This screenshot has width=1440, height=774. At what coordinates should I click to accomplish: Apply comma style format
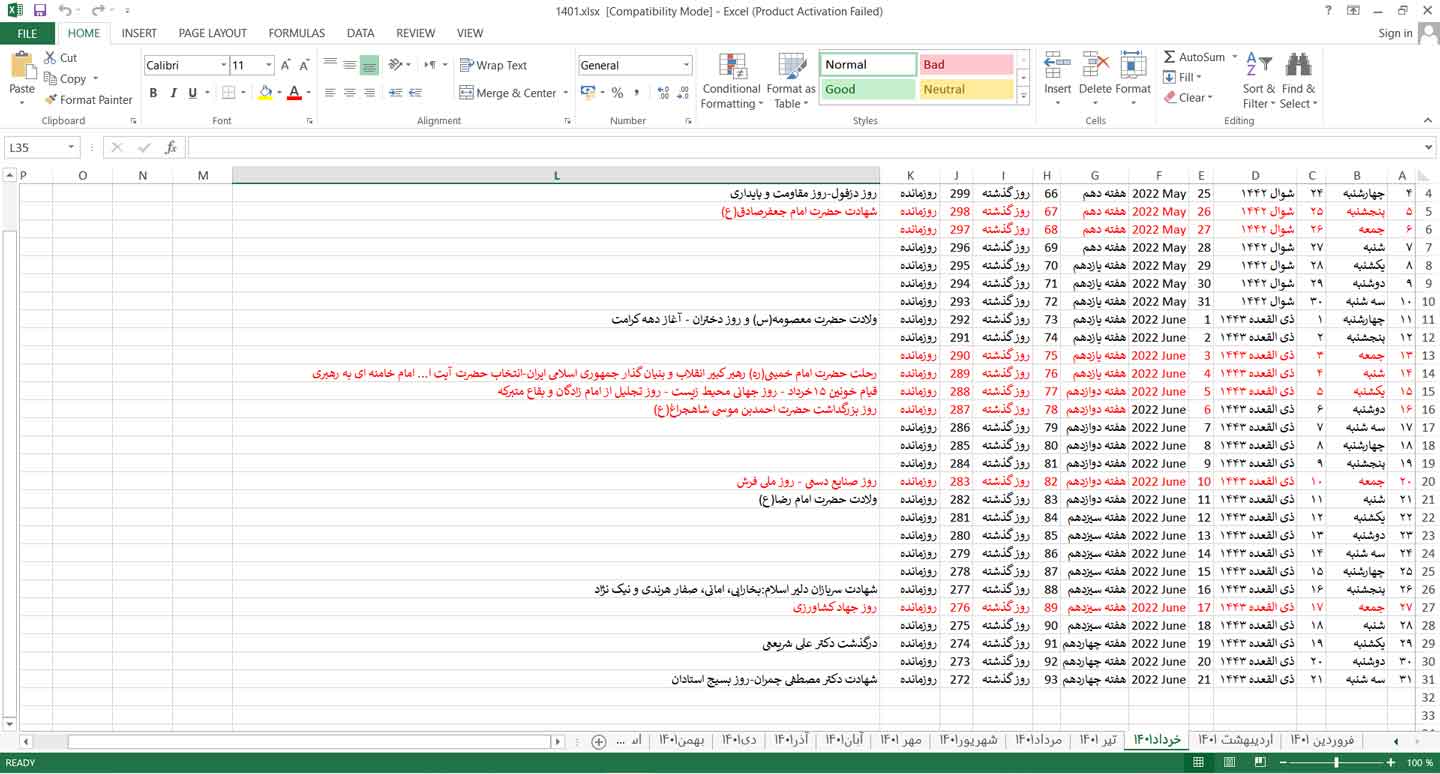638,93
